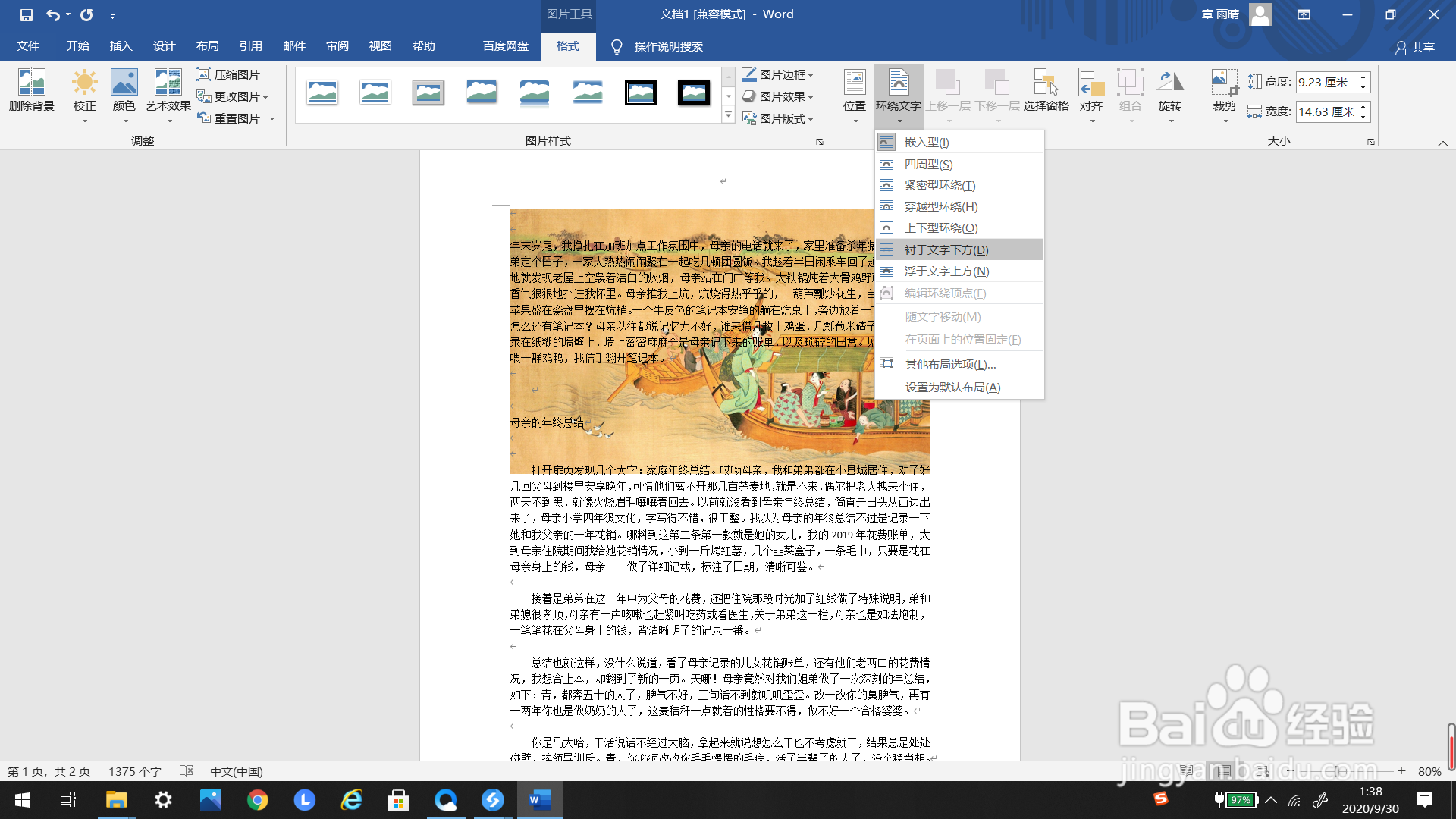Expand the picture styles gallery
The width and height of the screenshot is (1456, 819).
(729, 115)
